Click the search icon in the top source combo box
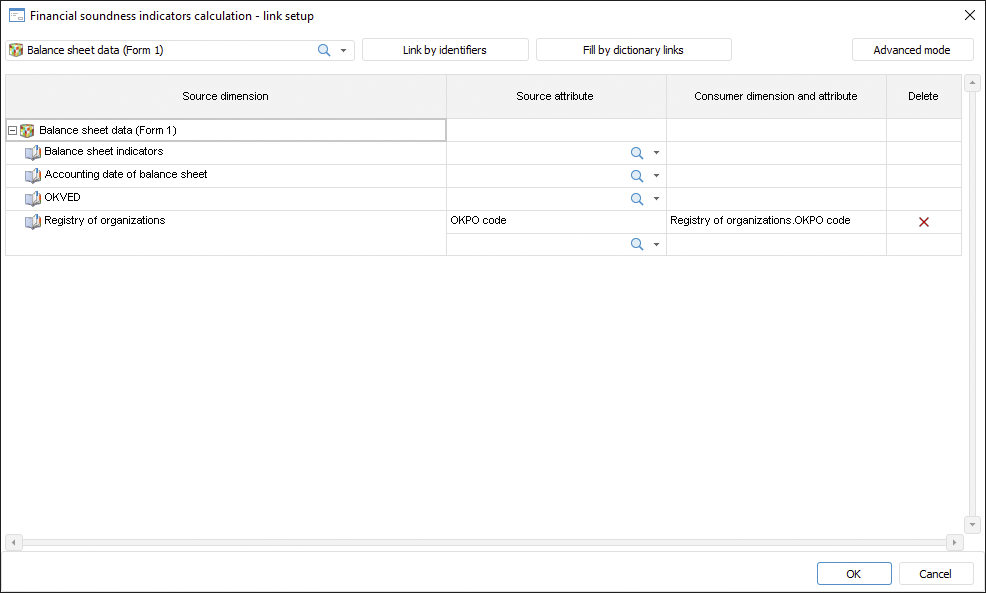 324,50
